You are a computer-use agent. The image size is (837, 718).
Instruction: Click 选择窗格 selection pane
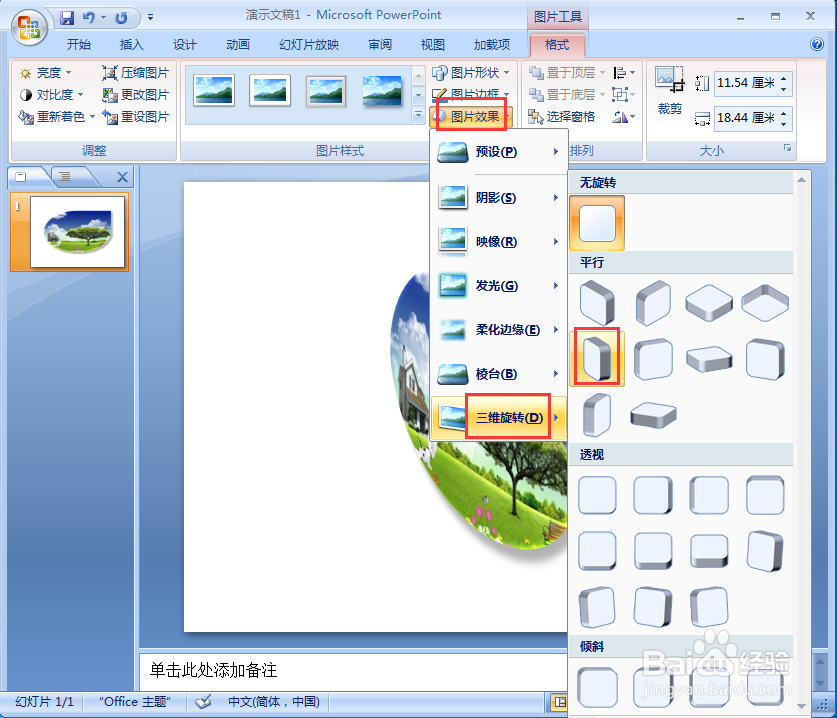[x=562, y=117]
